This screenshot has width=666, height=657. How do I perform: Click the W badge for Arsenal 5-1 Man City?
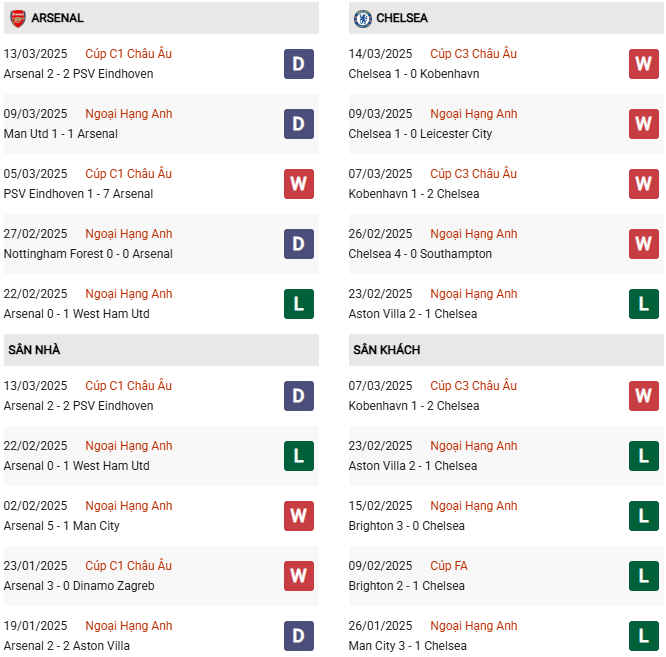[x=299, y=516]
